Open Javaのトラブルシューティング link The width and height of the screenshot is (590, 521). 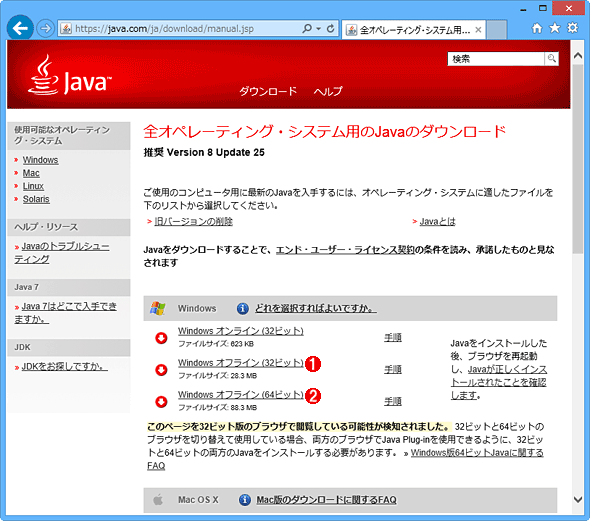[x=62, y=253]
